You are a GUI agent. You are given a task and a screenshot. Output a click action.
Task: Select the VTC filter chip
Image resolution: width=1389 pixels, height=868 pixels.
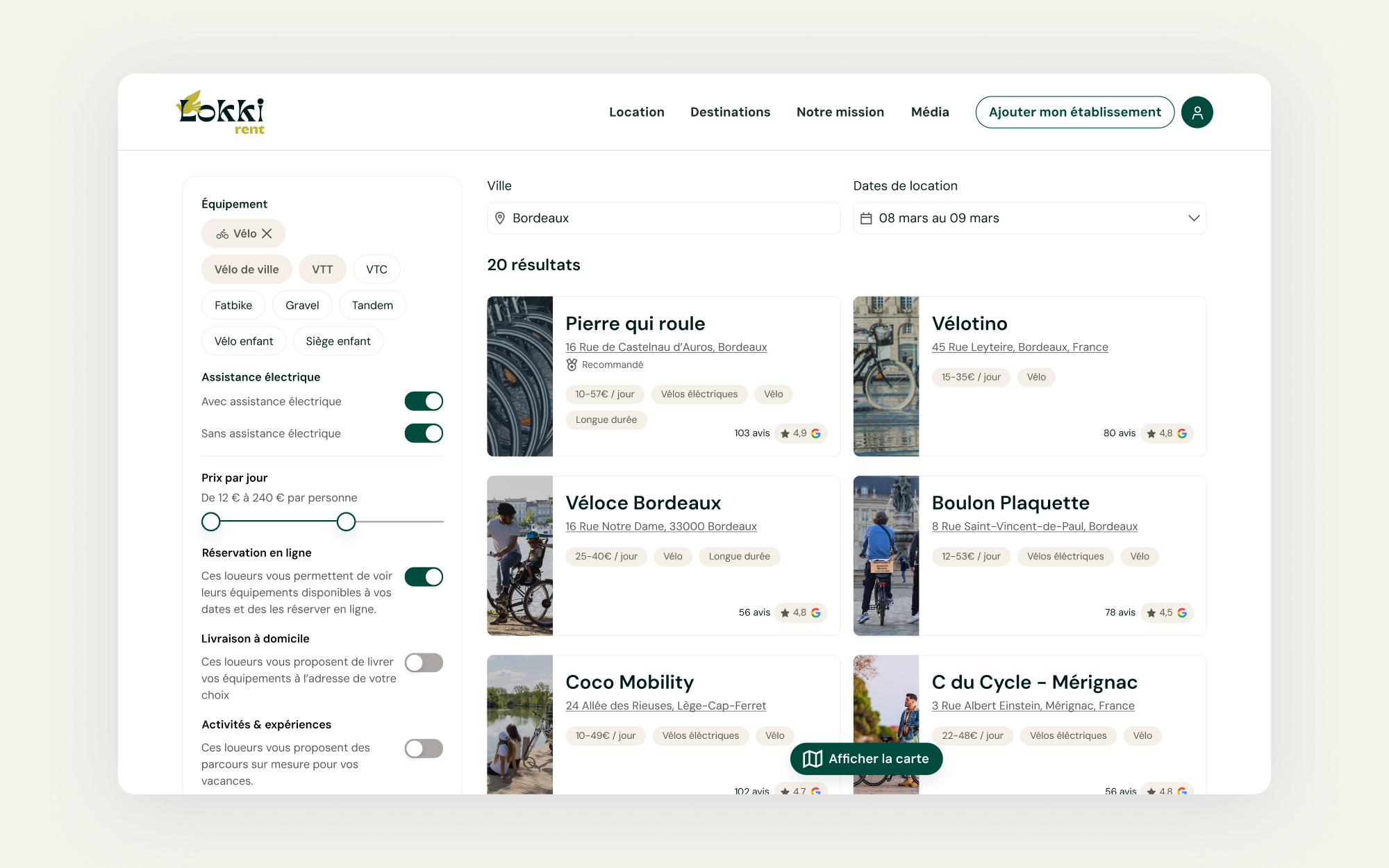(x=376, y=269)
